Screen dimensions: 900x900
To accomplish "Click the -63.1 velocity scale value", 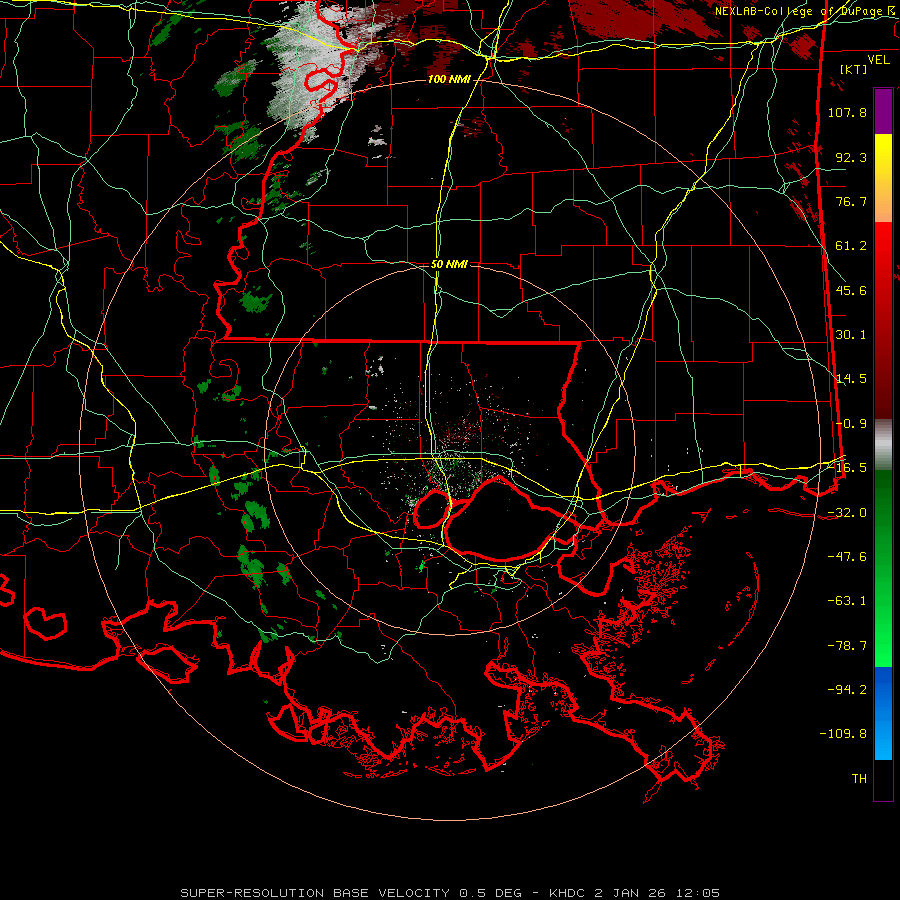I will tap(847, 601).
